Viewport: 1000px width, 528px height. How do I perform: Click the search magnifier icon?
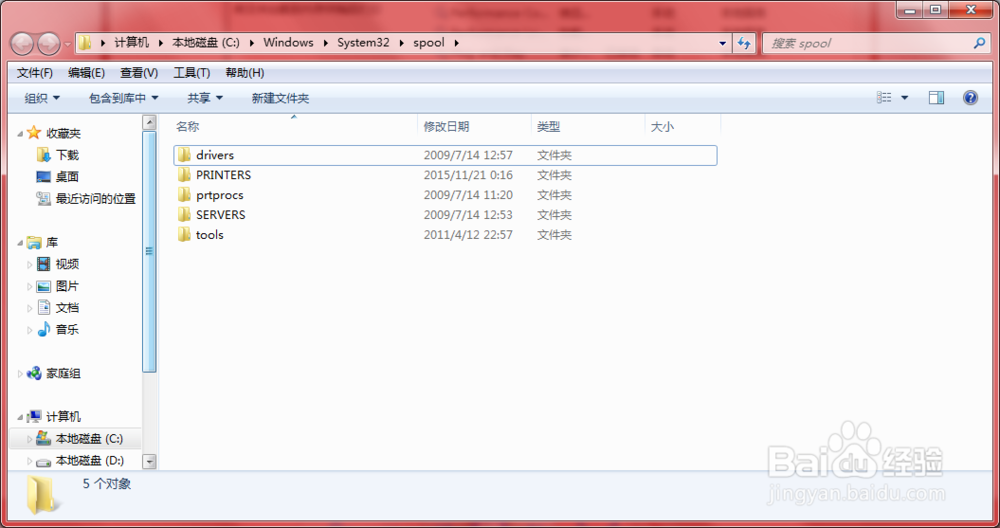979,43
